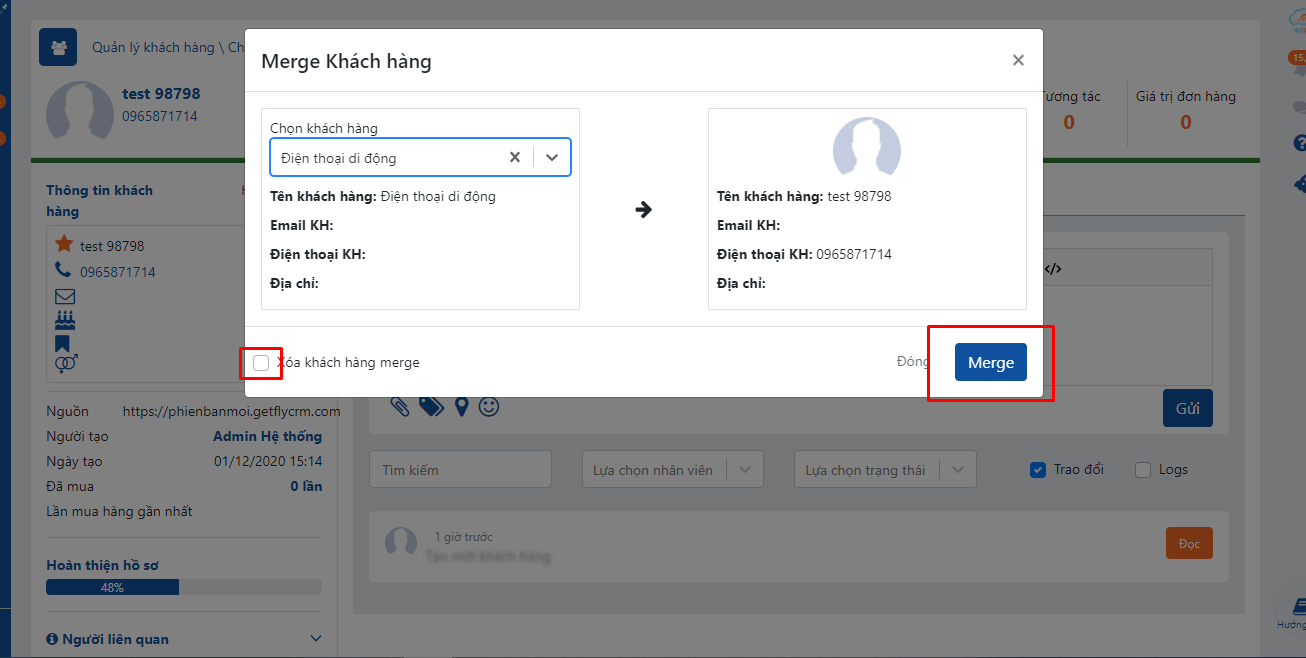Open the smiley emoji picker
This screenshot has width=1306, height=658.
click(489, 407)
